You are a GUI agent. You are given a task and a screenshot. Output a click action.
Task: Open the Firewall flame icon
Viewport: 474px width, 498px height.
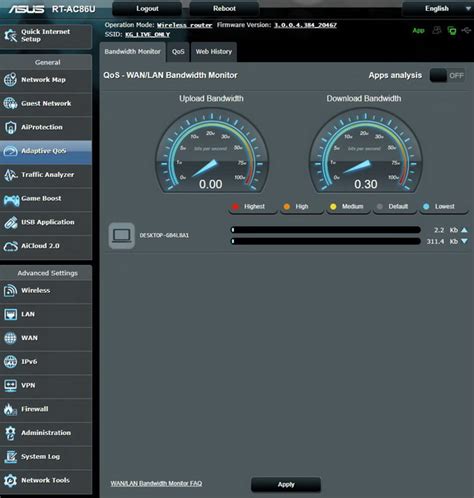tap(10, 409)
